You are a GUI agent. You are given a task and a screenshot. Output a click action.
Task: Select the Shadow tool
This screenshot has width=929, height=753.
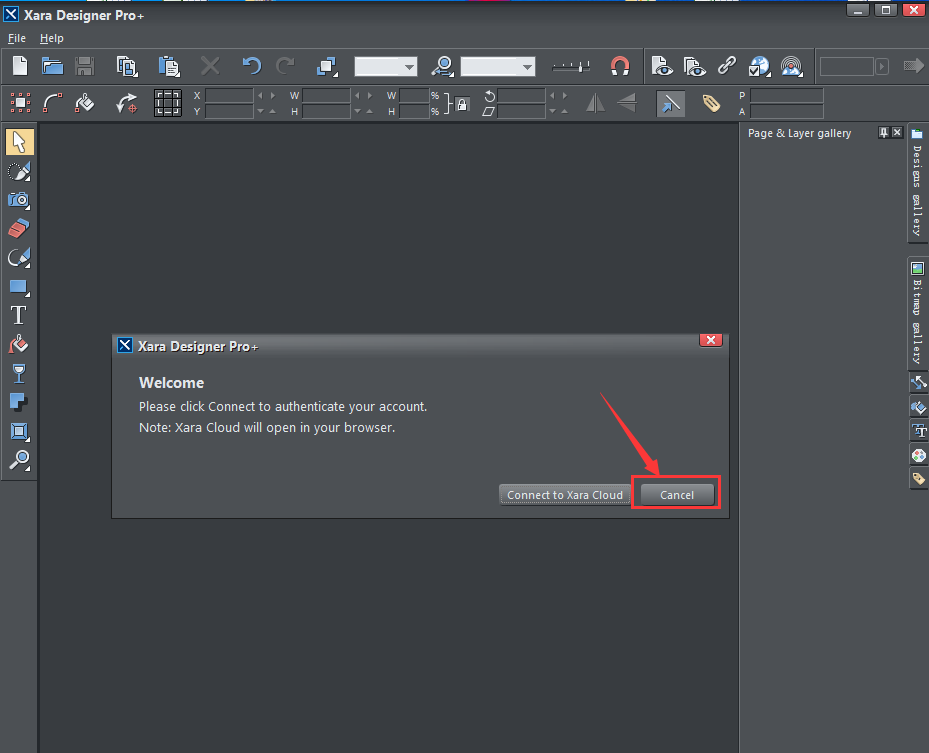pyautogui.click(x=19, y=402)
